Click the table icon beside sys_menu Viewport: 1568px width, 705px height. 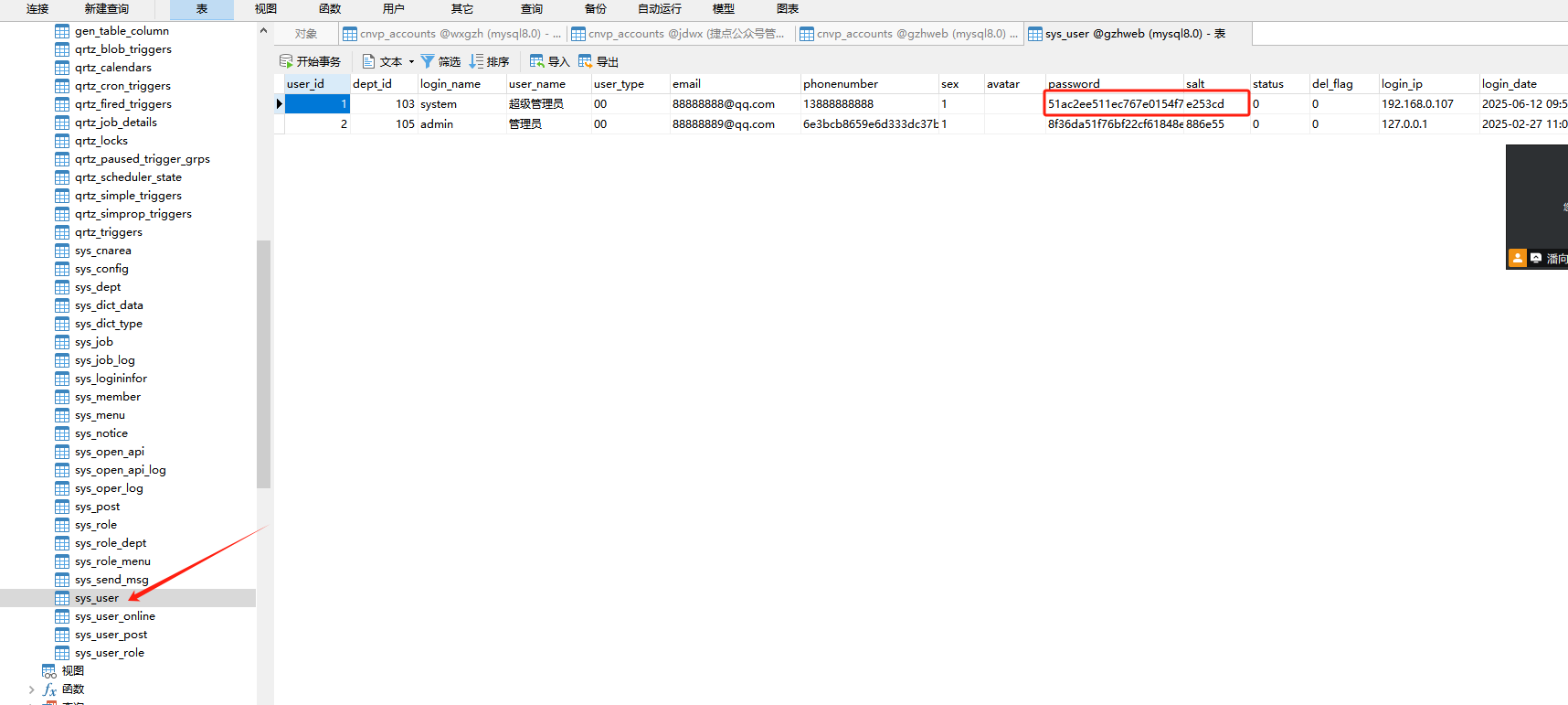(x=62, y=415)
